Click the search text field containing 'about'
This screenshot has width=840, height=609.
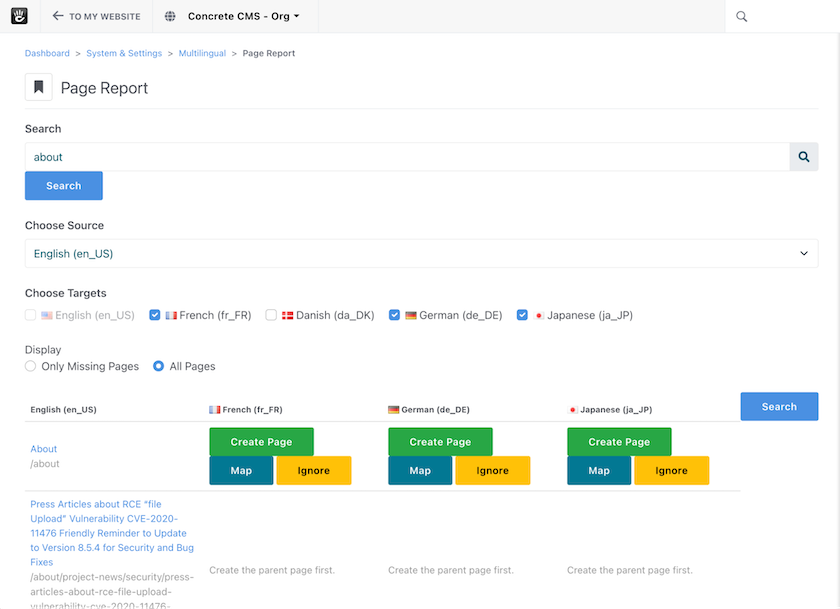coord(407,157)
